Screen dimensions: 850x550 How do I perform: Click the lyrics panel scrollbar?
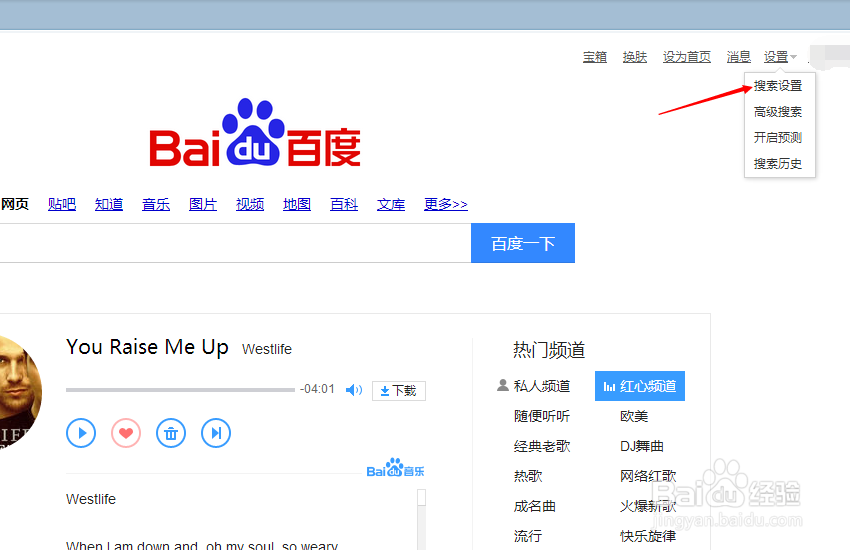(x=421, y=519)
